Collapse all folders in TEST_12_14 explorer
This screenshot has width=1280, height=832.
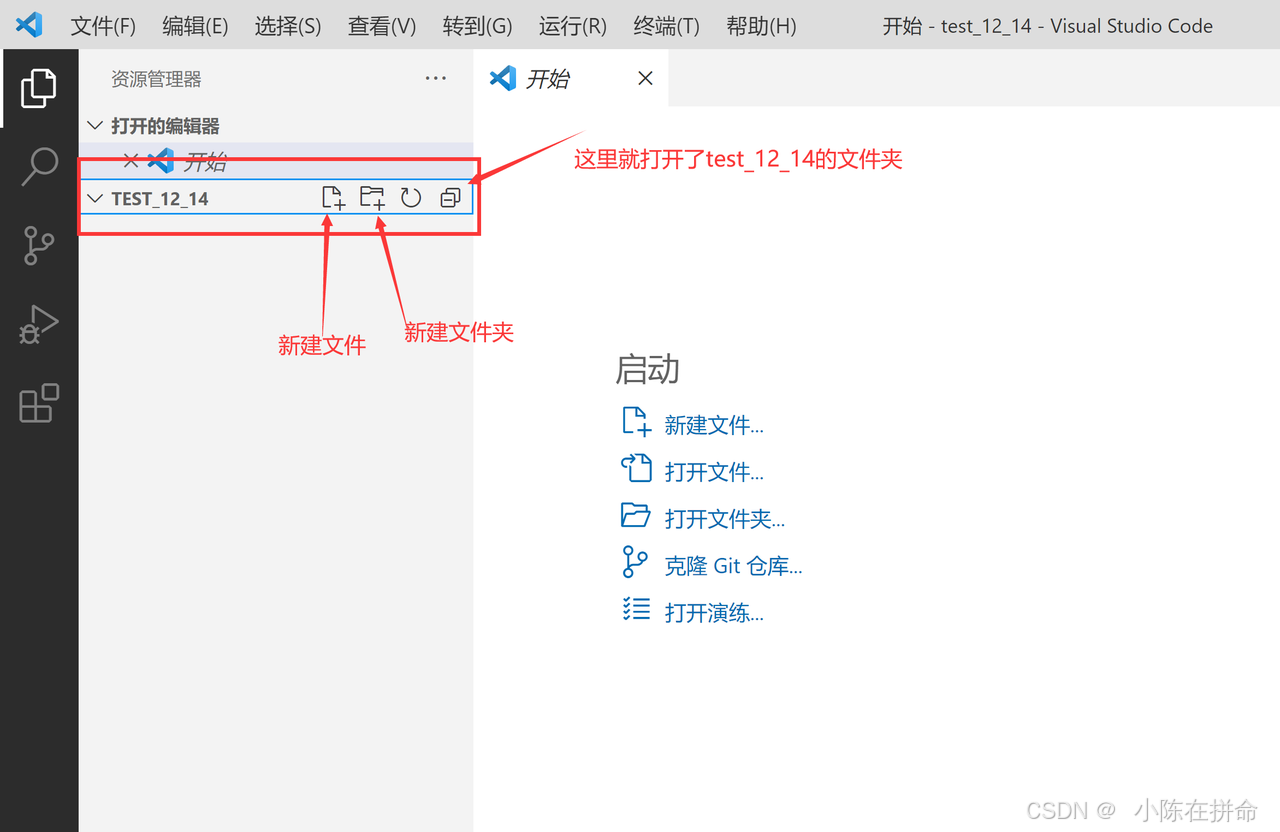(x=450, y=198)
